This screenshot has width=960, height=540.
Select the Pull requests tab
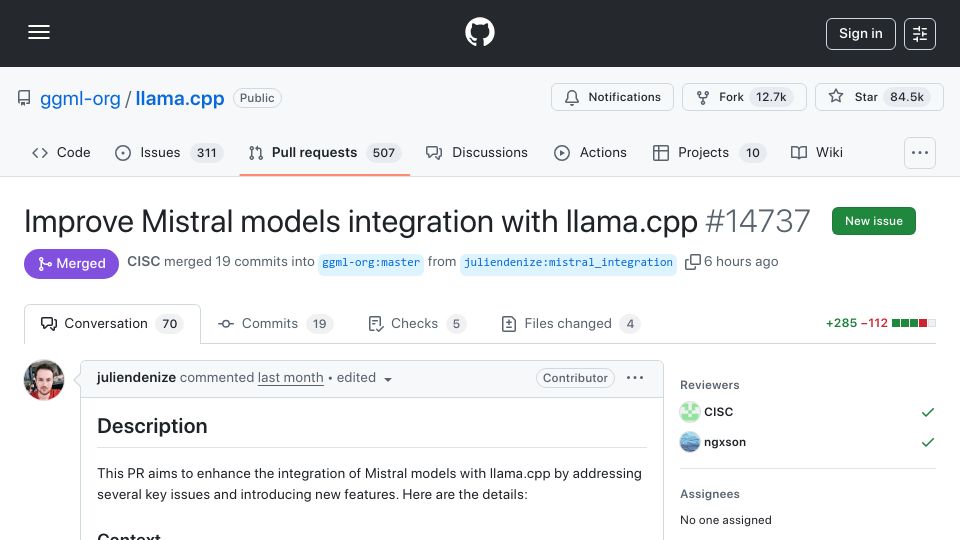(324, 152)
